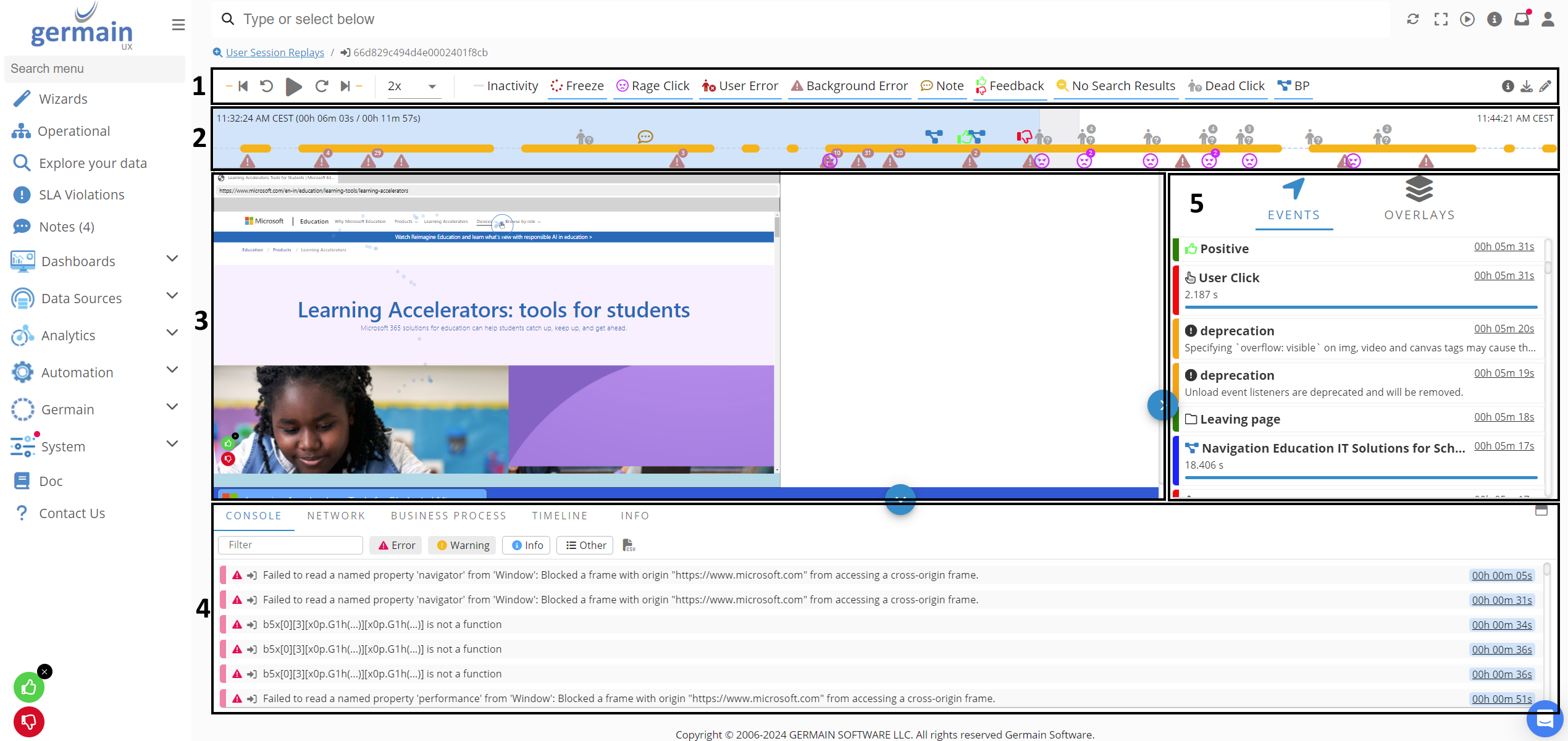Export console logs as CSV

[628, 545]
